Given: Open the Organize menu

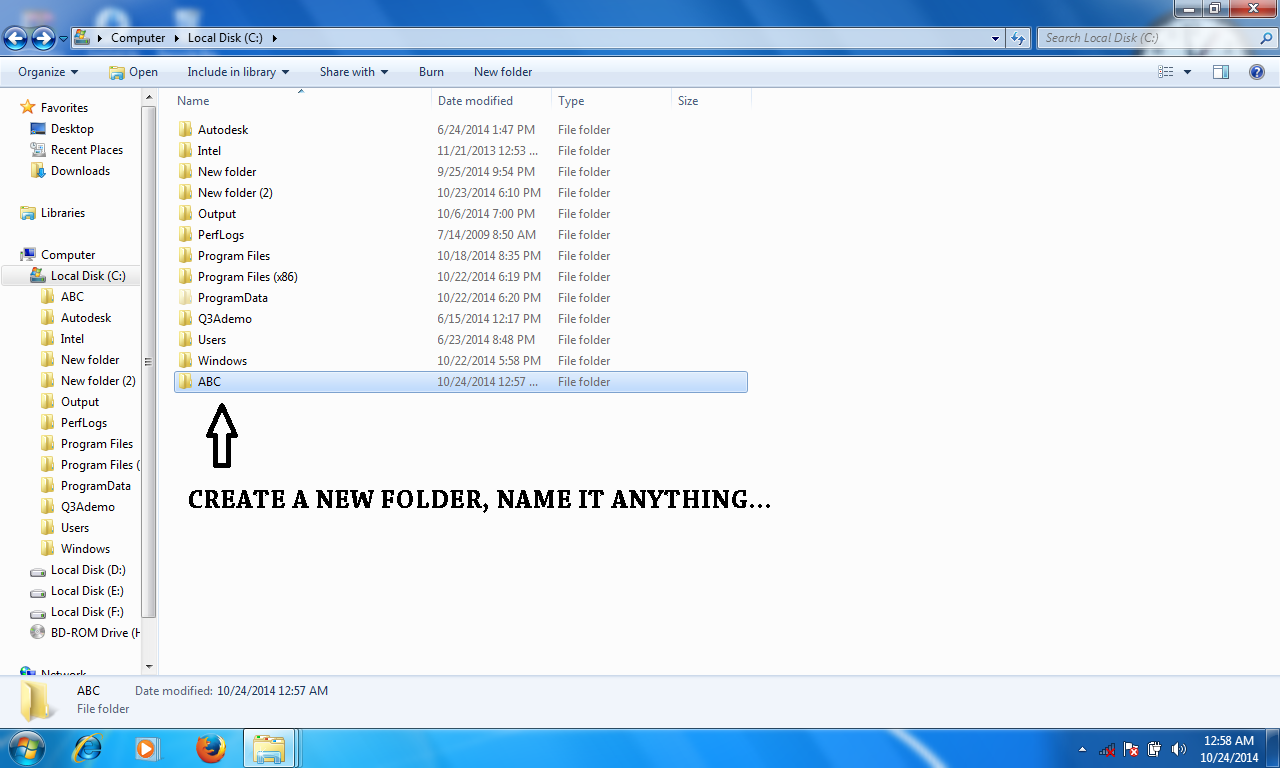Looking at the screenshot, I should pos(48,72).
